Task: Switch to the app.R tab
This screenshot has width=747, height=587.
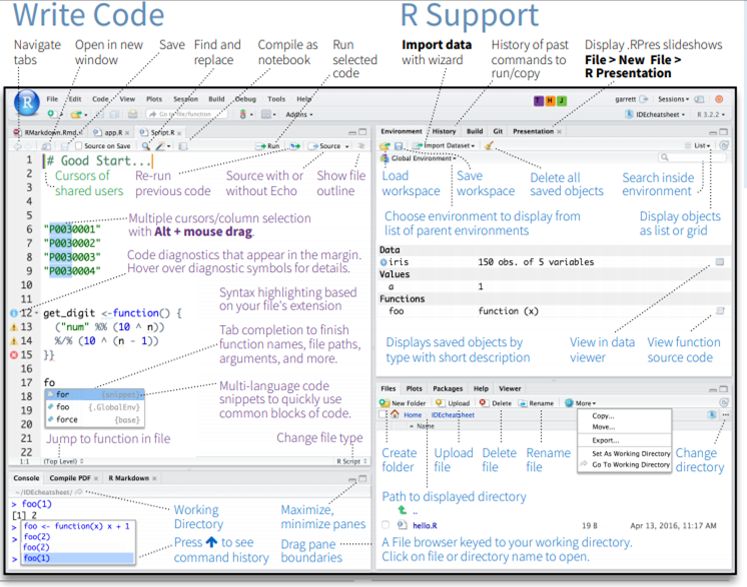Action: click(x=113, y=132)
